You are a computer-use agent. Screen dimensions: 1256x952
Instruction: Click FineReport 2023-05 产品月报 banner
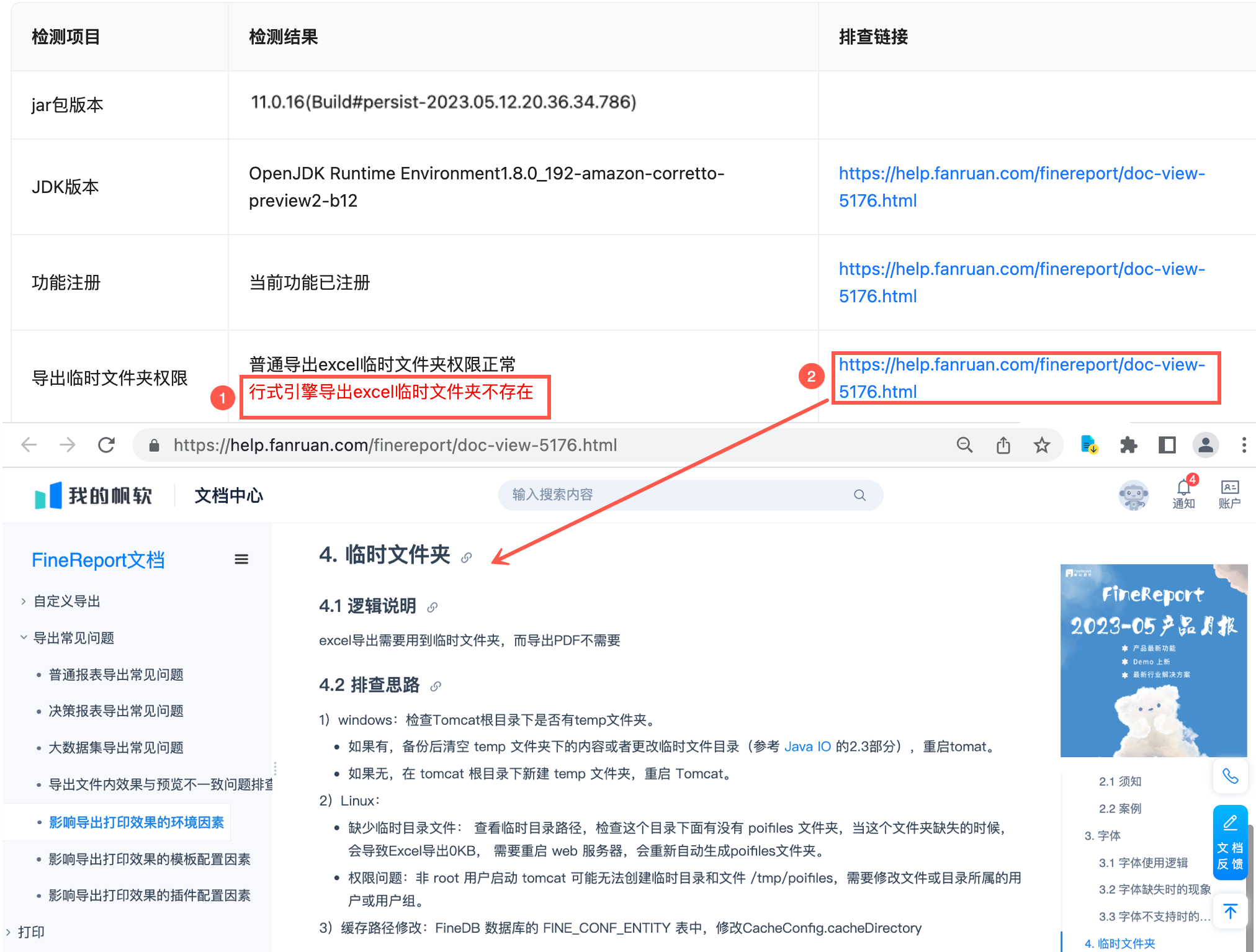pos(1153,660)
